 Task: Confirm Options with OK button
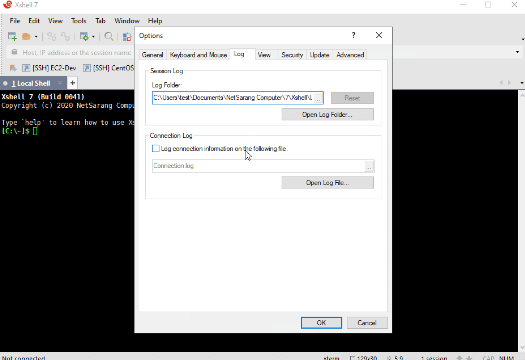click(x=321, y=323)
